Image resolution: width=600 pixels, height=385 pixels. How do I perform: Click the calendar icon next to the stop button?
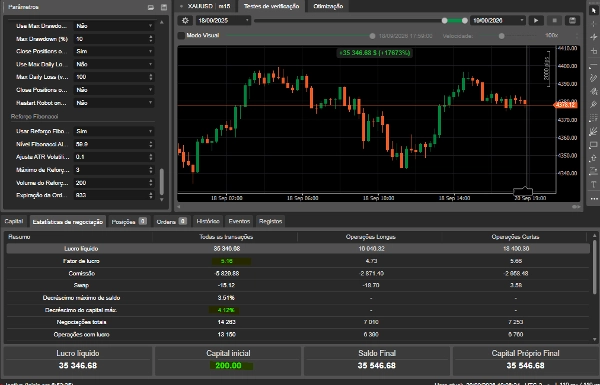572,20
